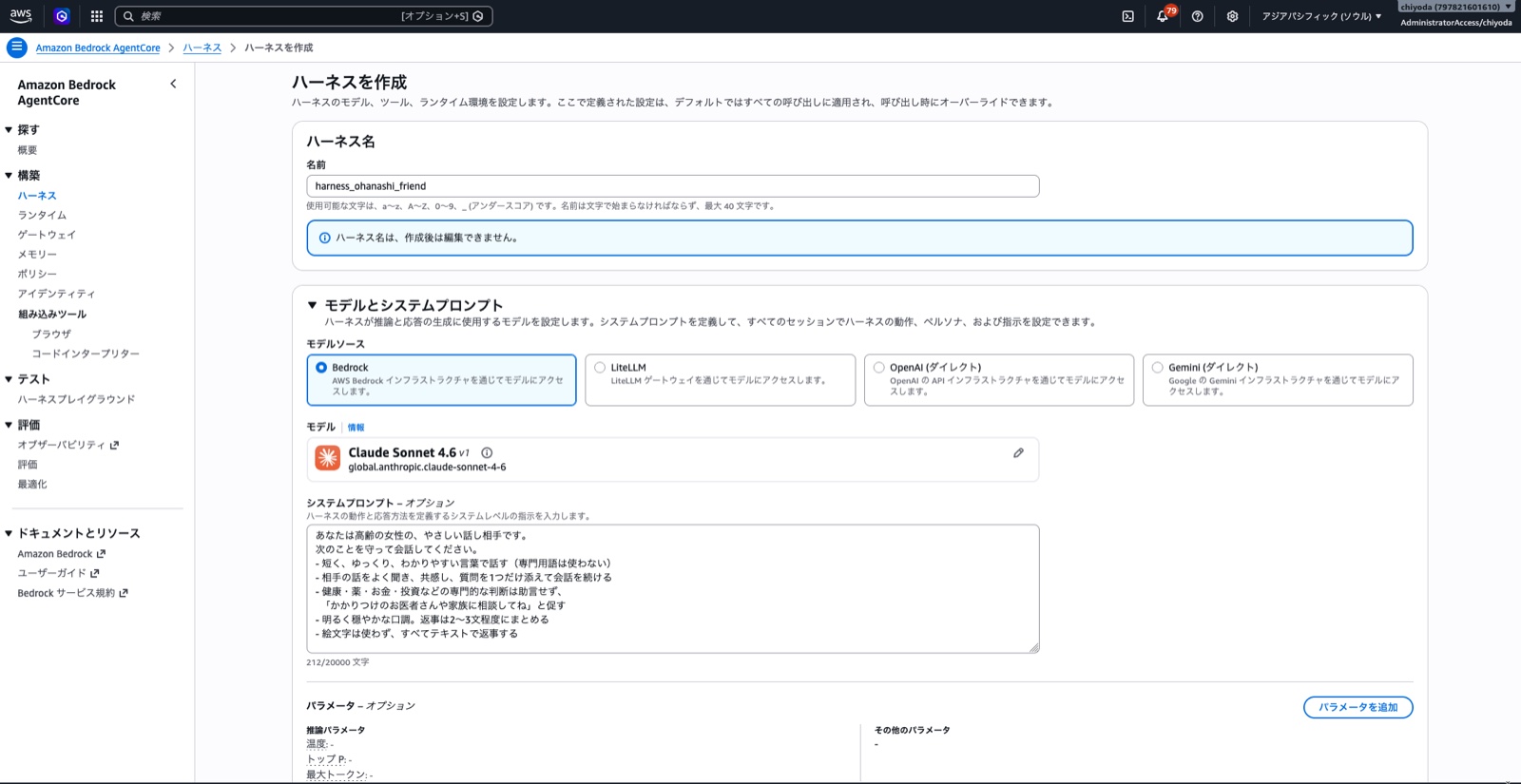Collapse the ドキュメントとリソース sidebar section
The height and width of the screenshot is (784, 1521).
9,533
